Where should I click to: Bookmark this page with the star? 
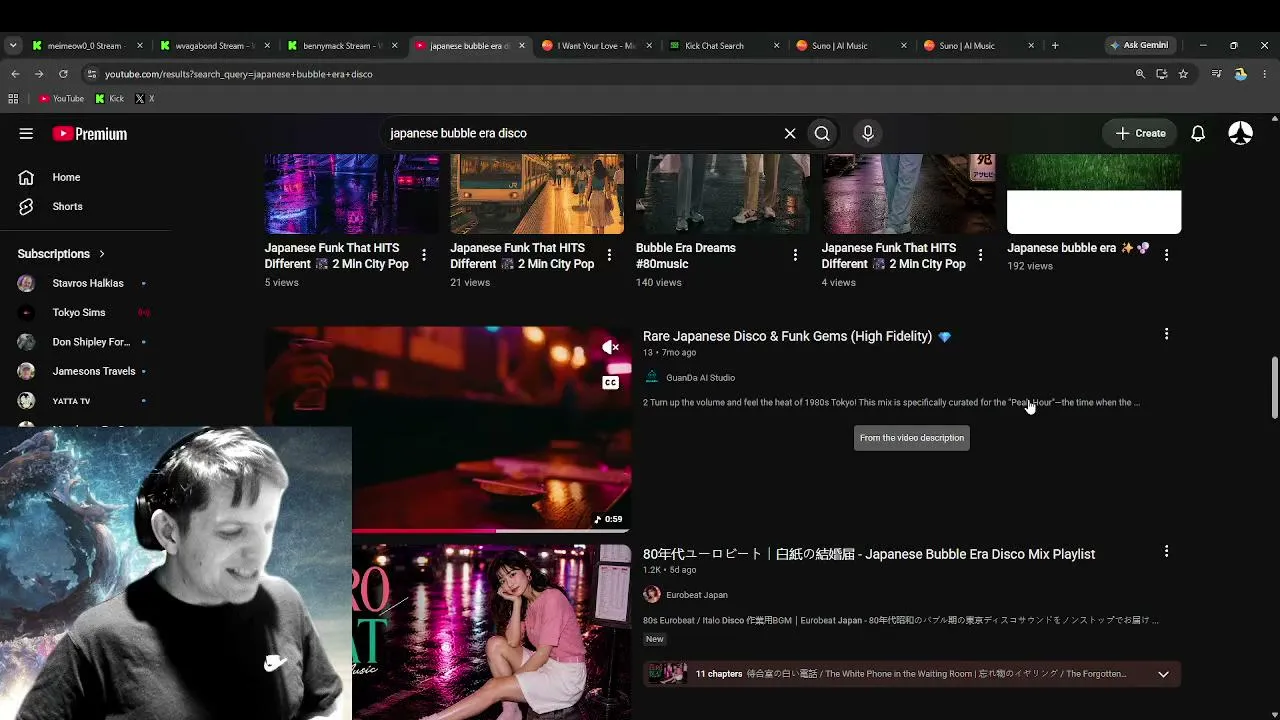coord(1183,74)
